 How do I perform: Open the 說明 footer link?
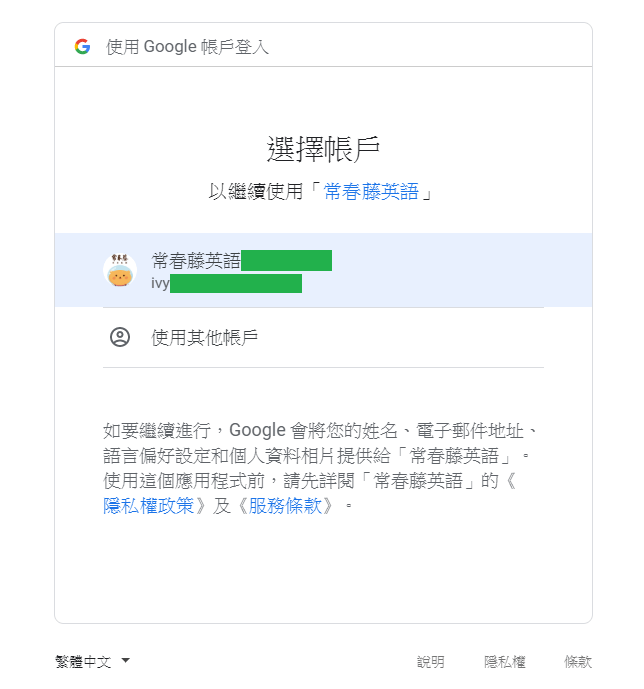[431, 662]
